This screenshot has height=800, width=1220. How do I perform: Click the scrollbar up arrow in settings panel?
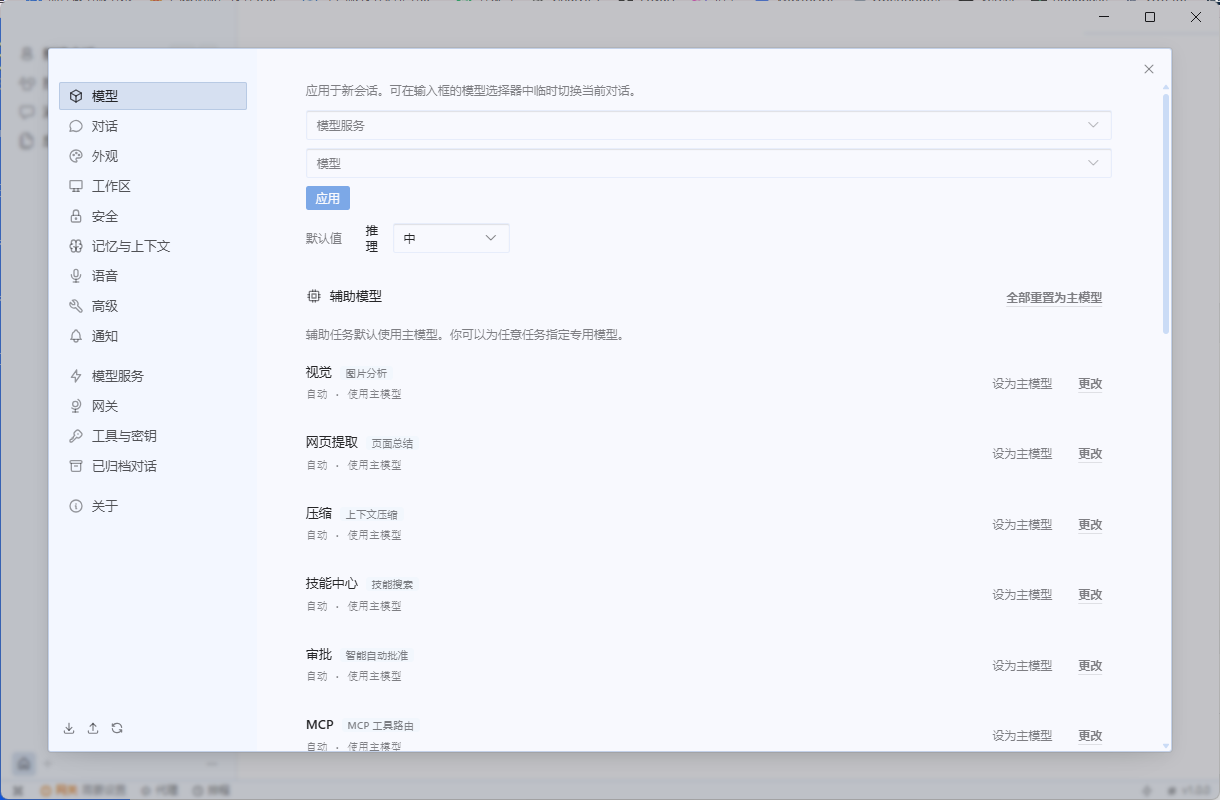coord(1166,88)
